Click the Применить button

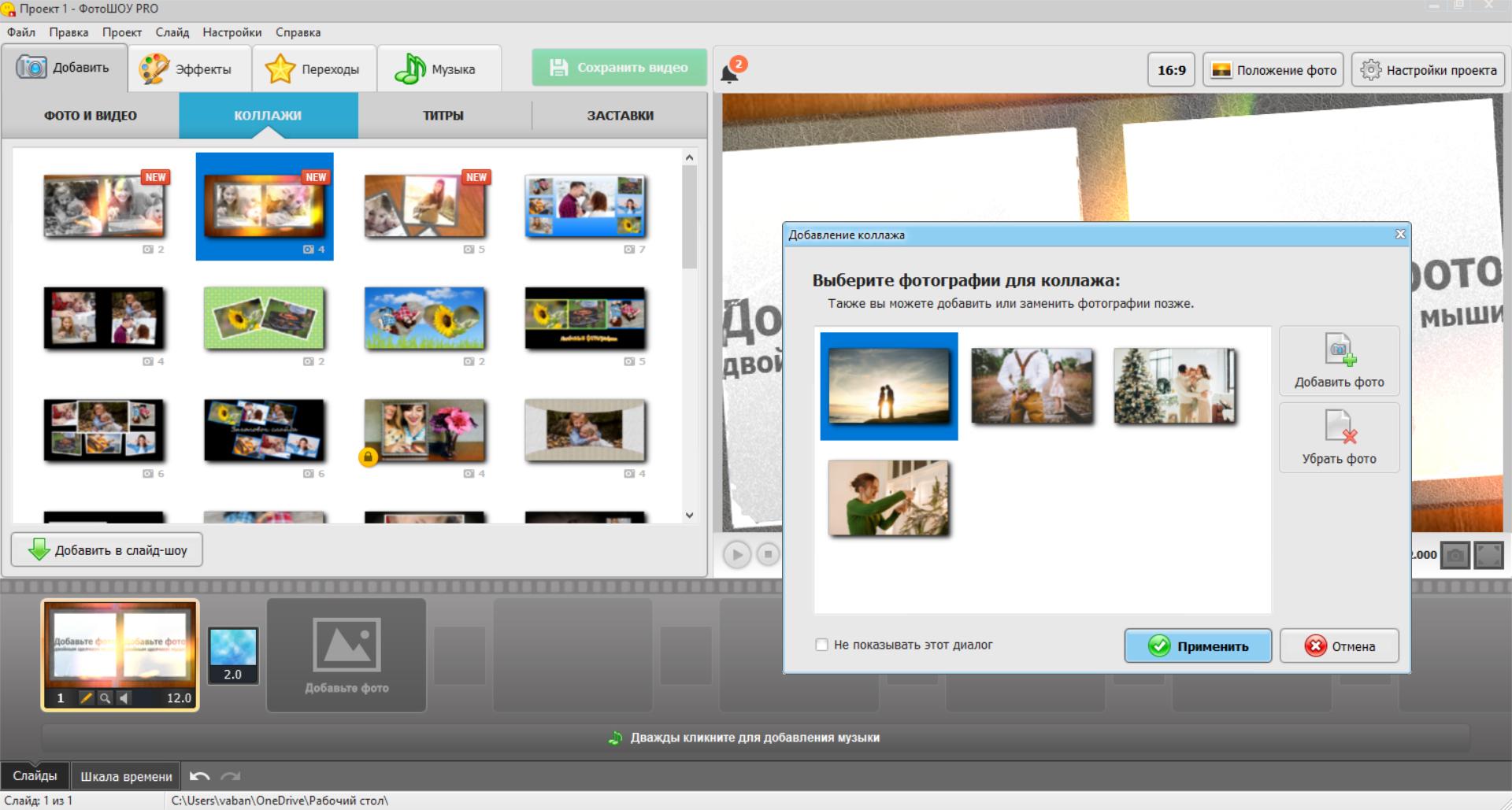pyautogui.click(x=1198, y=646)
